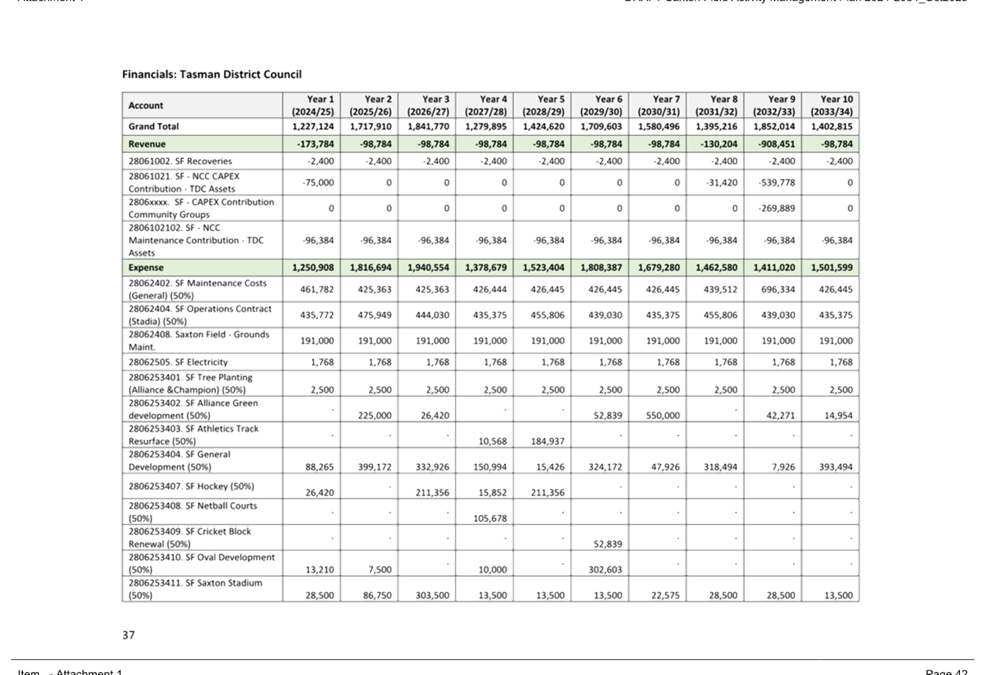984x675 pixels.
Task: Select 'SF Oval Development (50%)' label
Action: (201, 563)
